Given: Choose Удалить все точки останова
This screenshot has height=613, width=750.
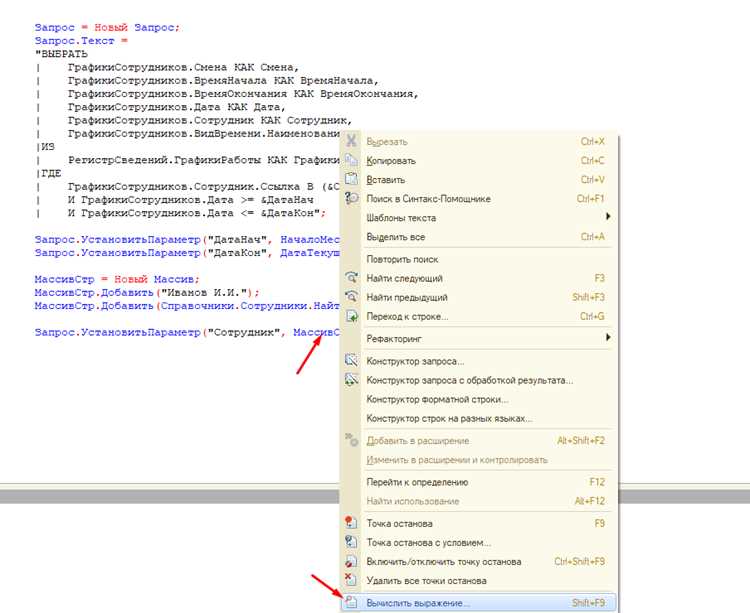Looking at the screenshot, I should tap(478, 581).
